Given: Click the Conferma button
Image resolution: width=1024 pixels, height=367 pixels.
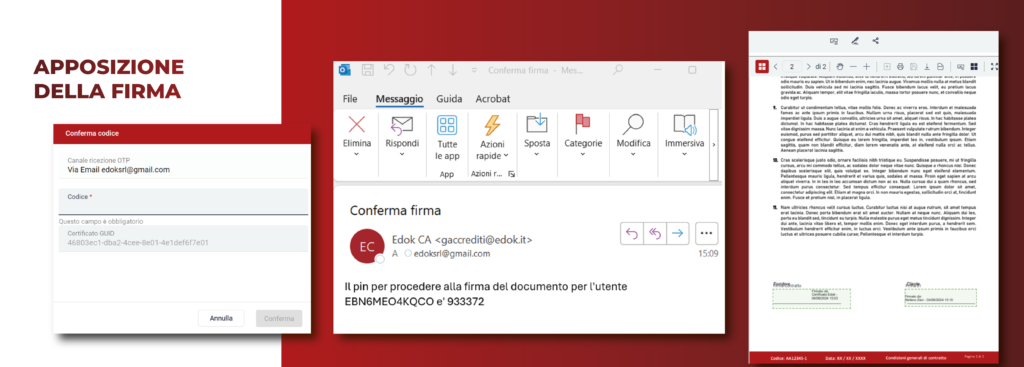Looking at the screenshot, I should pyautogui.click(x=280, y=318).
